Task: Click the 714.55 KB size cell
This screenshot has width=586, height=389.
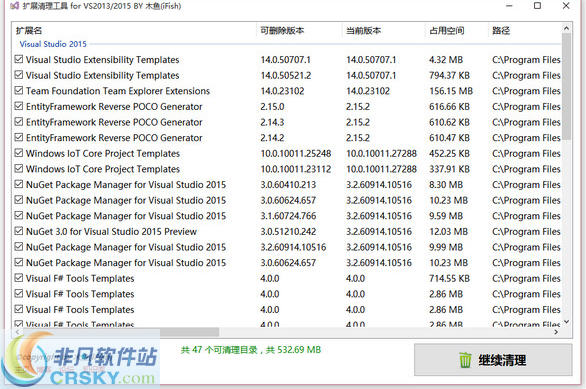Action: coord(449,278)
